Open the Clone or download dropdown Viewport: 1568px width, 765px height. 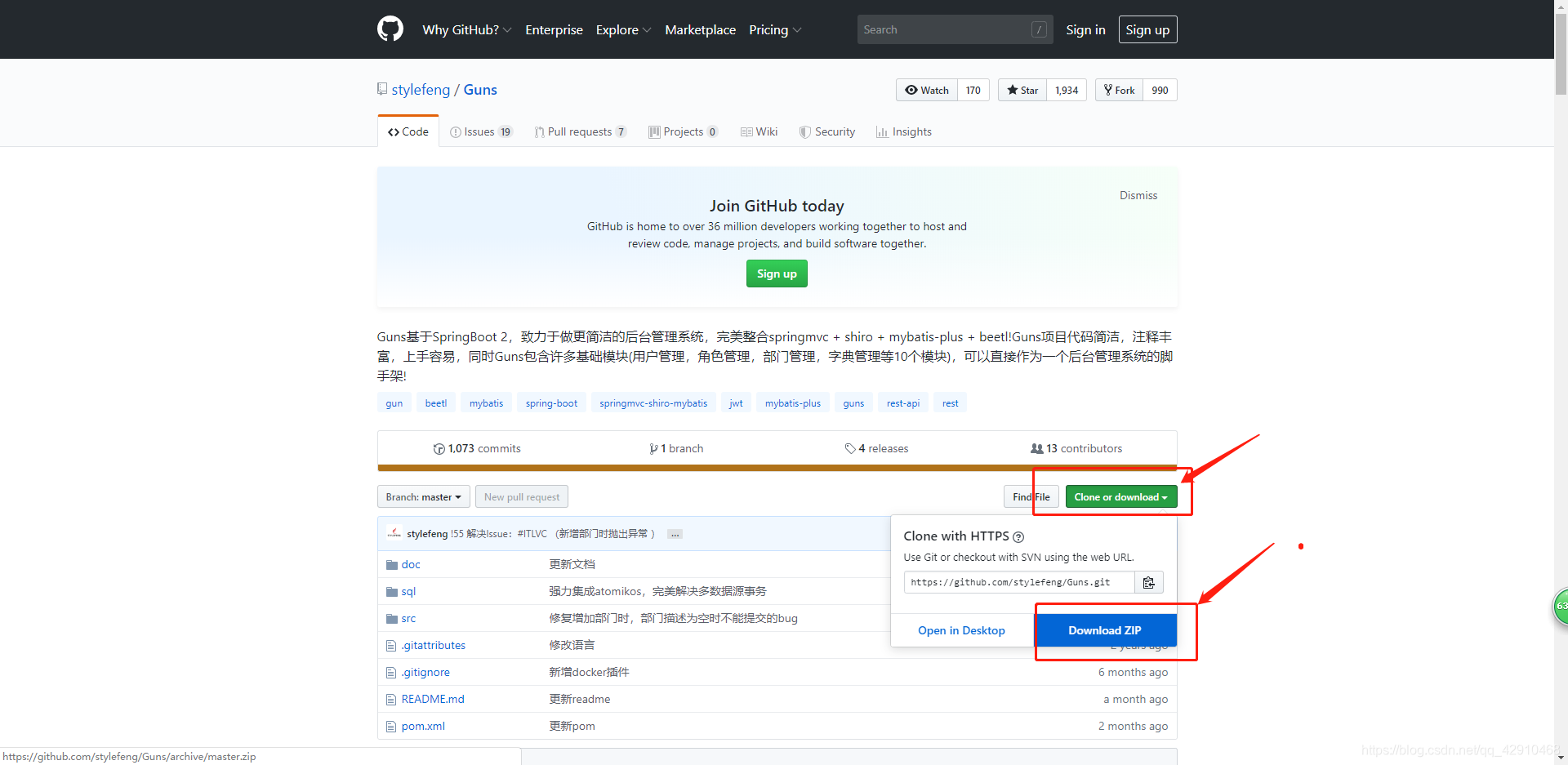click(x=1120, y=496)
